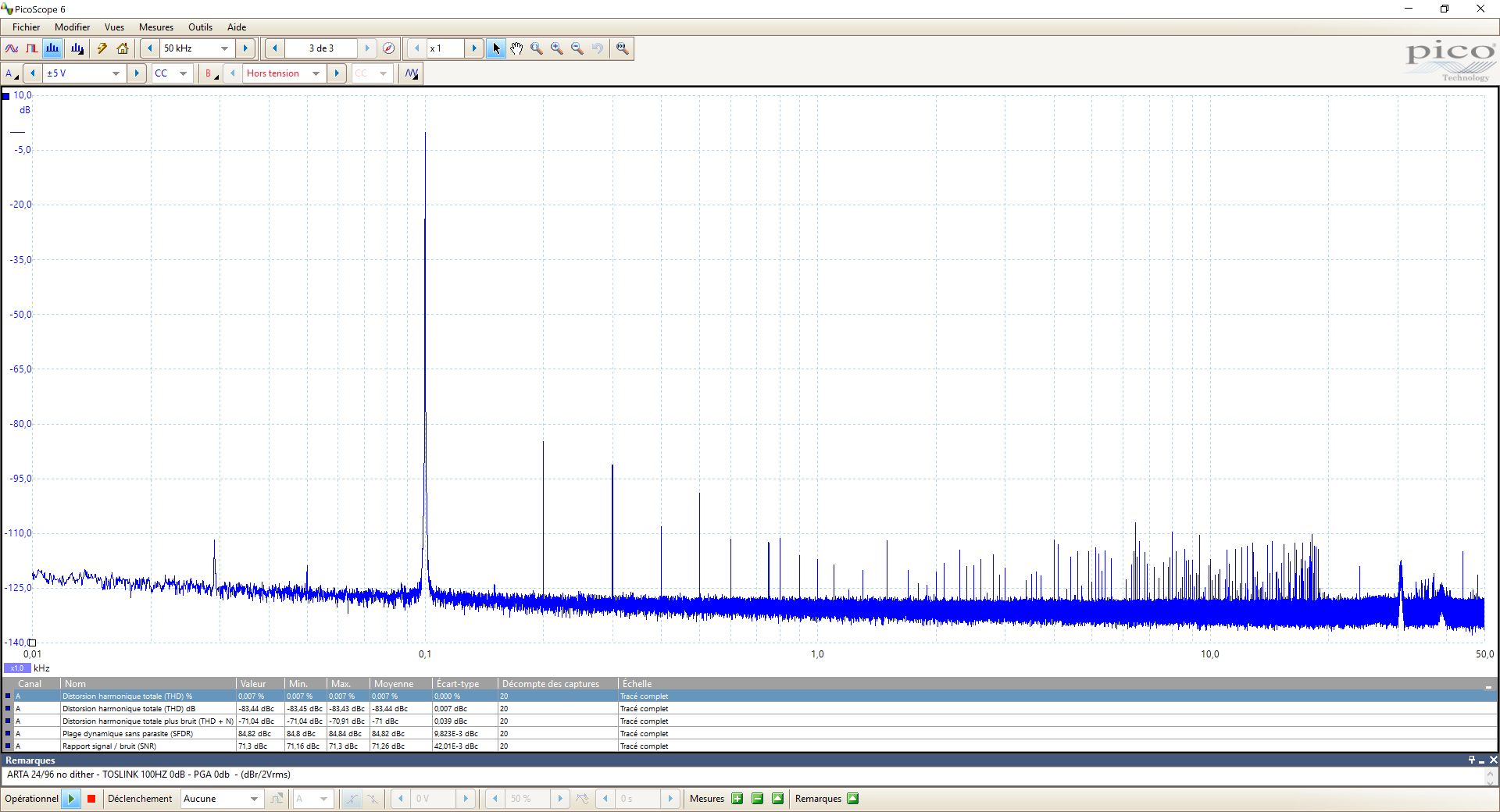Click the home setup icon
1500x812 pixels.
click(x=123, y=48)
